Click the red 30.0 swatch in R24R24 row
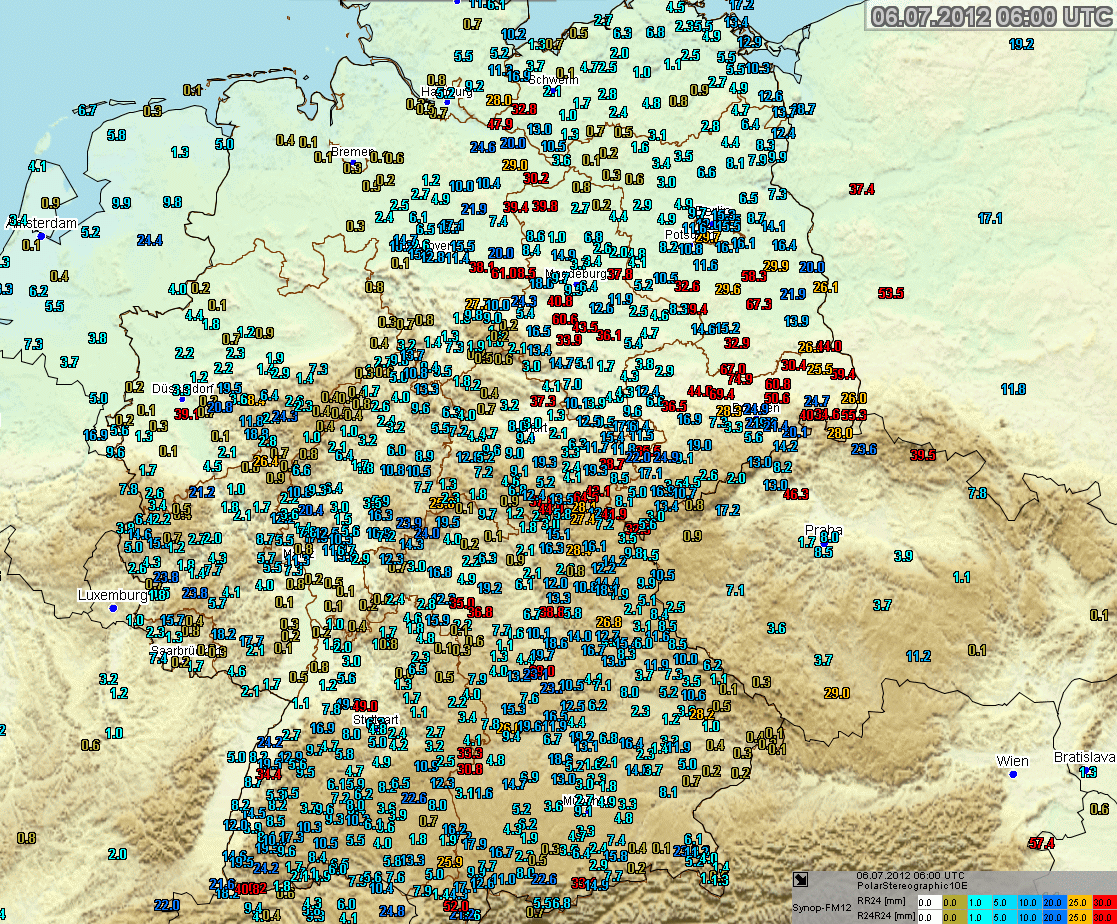 [1104, 917]
